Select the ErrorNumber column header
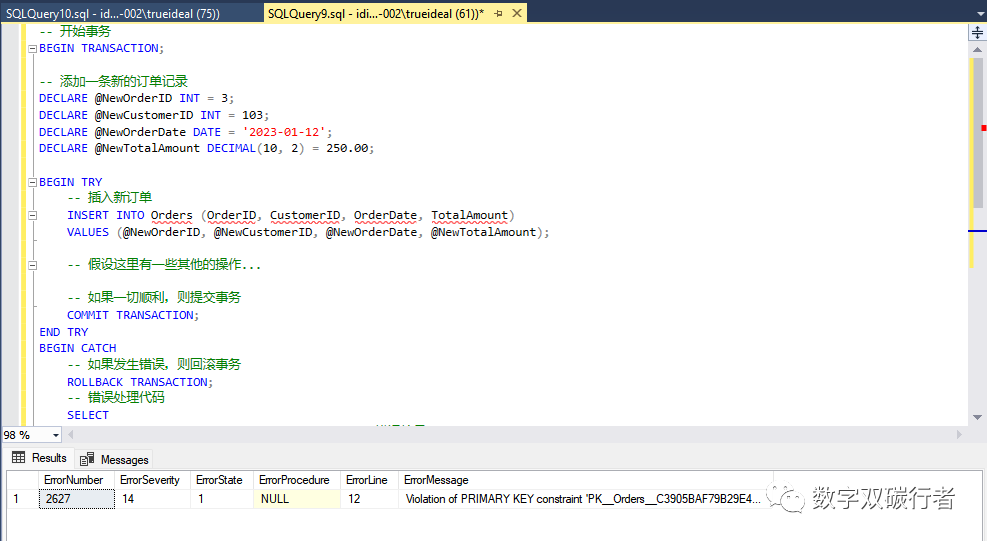 click(74, 480)
